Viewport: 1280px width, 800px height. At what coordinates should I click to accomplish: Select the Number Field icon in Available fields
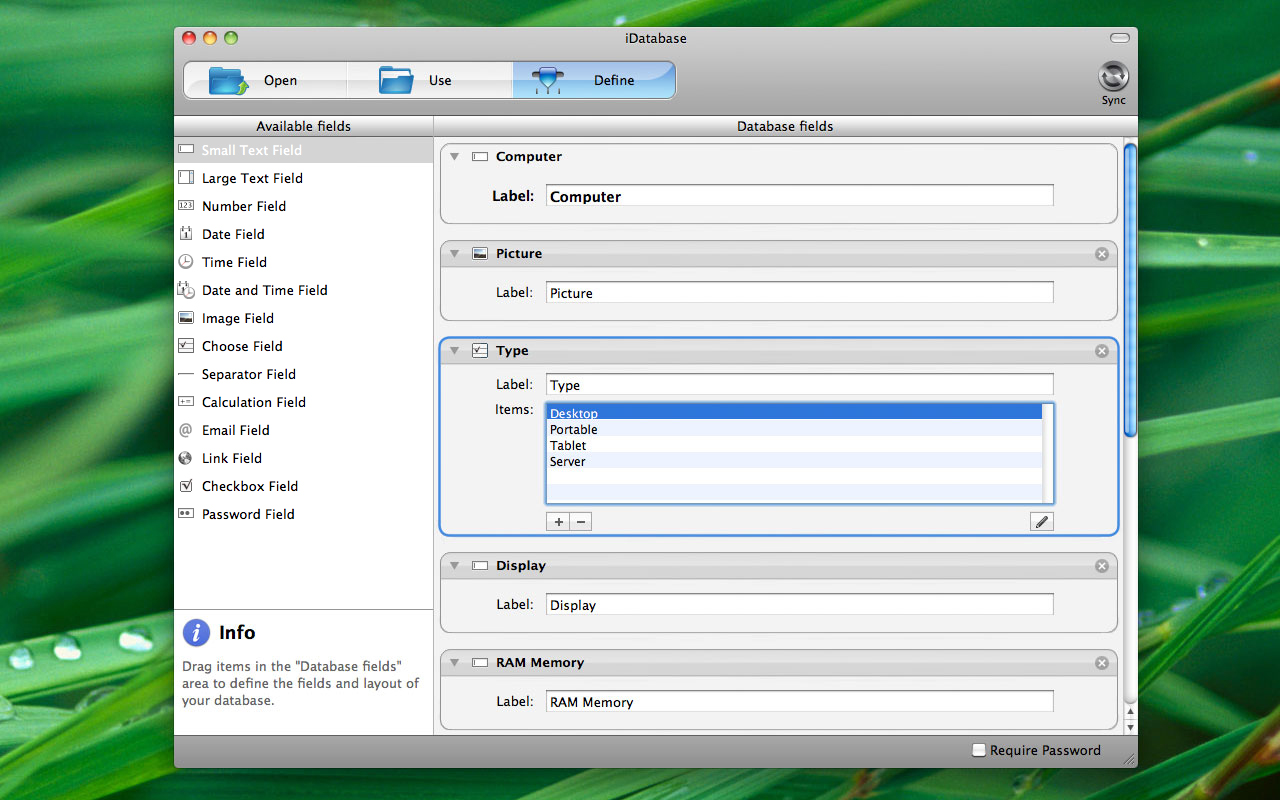pyautogui.click(x=186, y=206)
